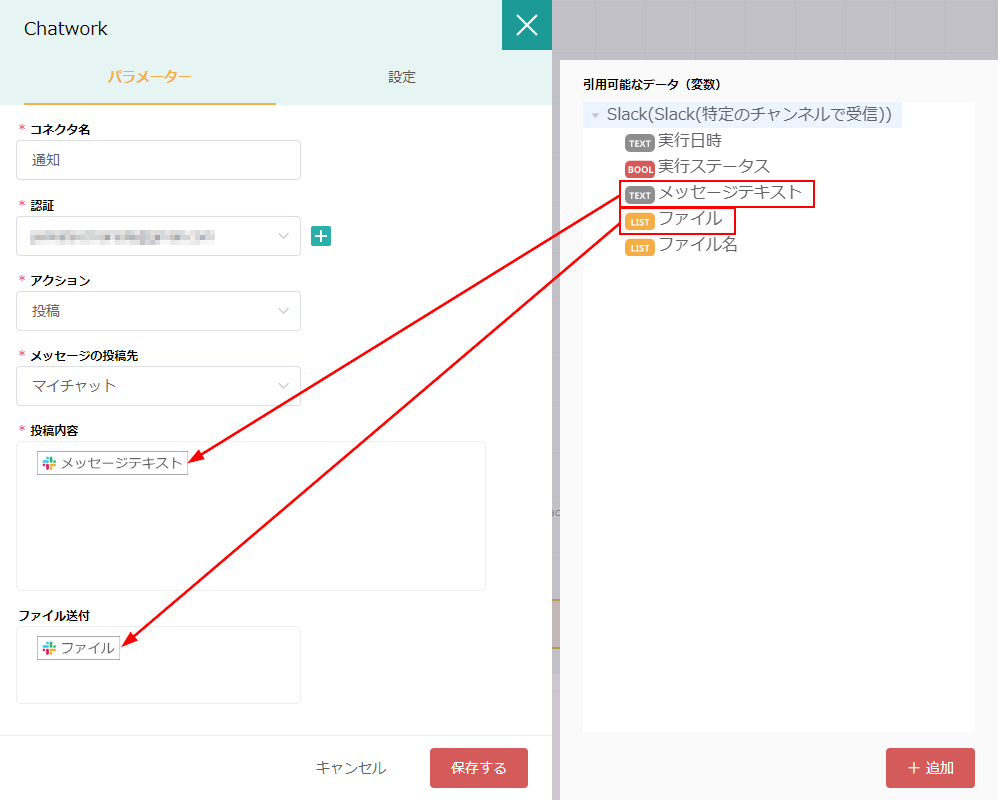Select the 実行ステータス variable
The image size is (998, 800).
tap(713, 167)
